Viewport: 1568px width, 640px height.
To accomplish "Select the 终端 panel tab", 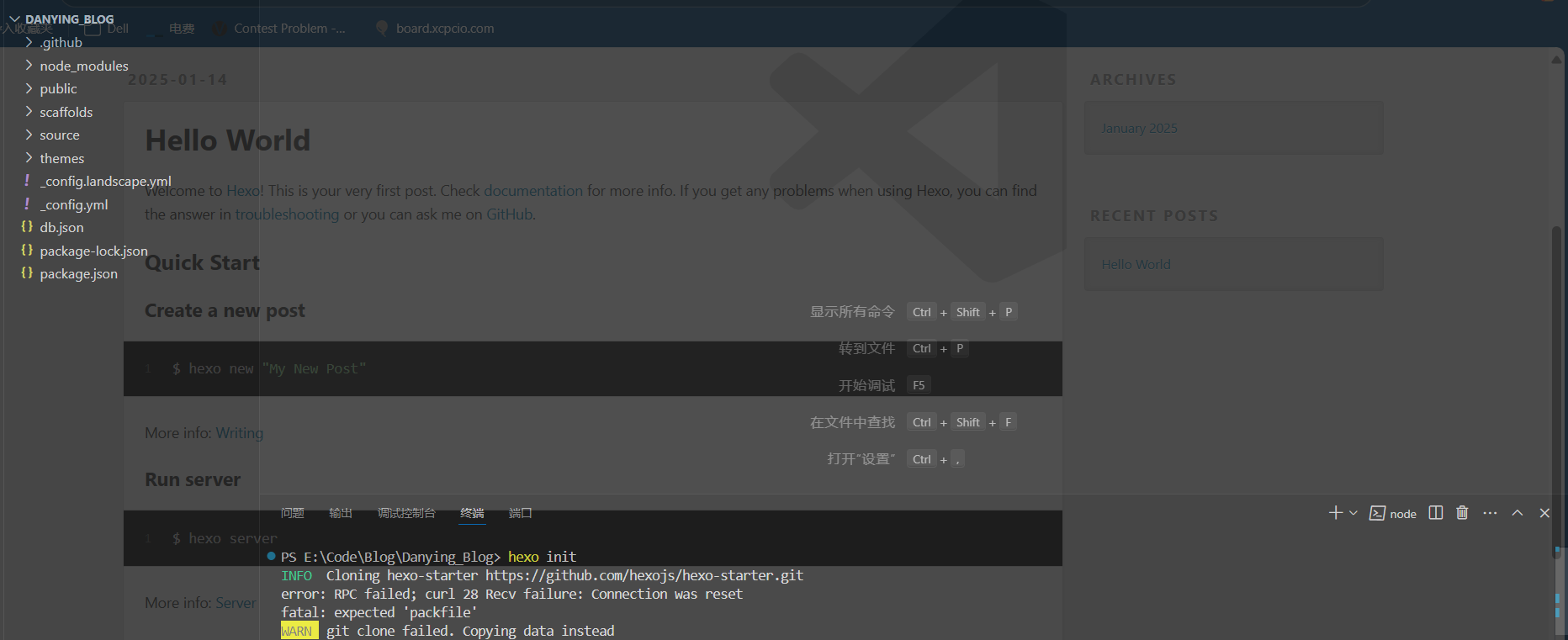I will point(472,513).
